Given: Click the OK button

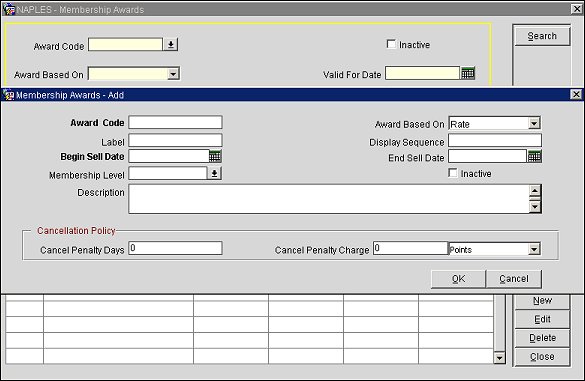Looking at the screenshot, I should [458, 279].
